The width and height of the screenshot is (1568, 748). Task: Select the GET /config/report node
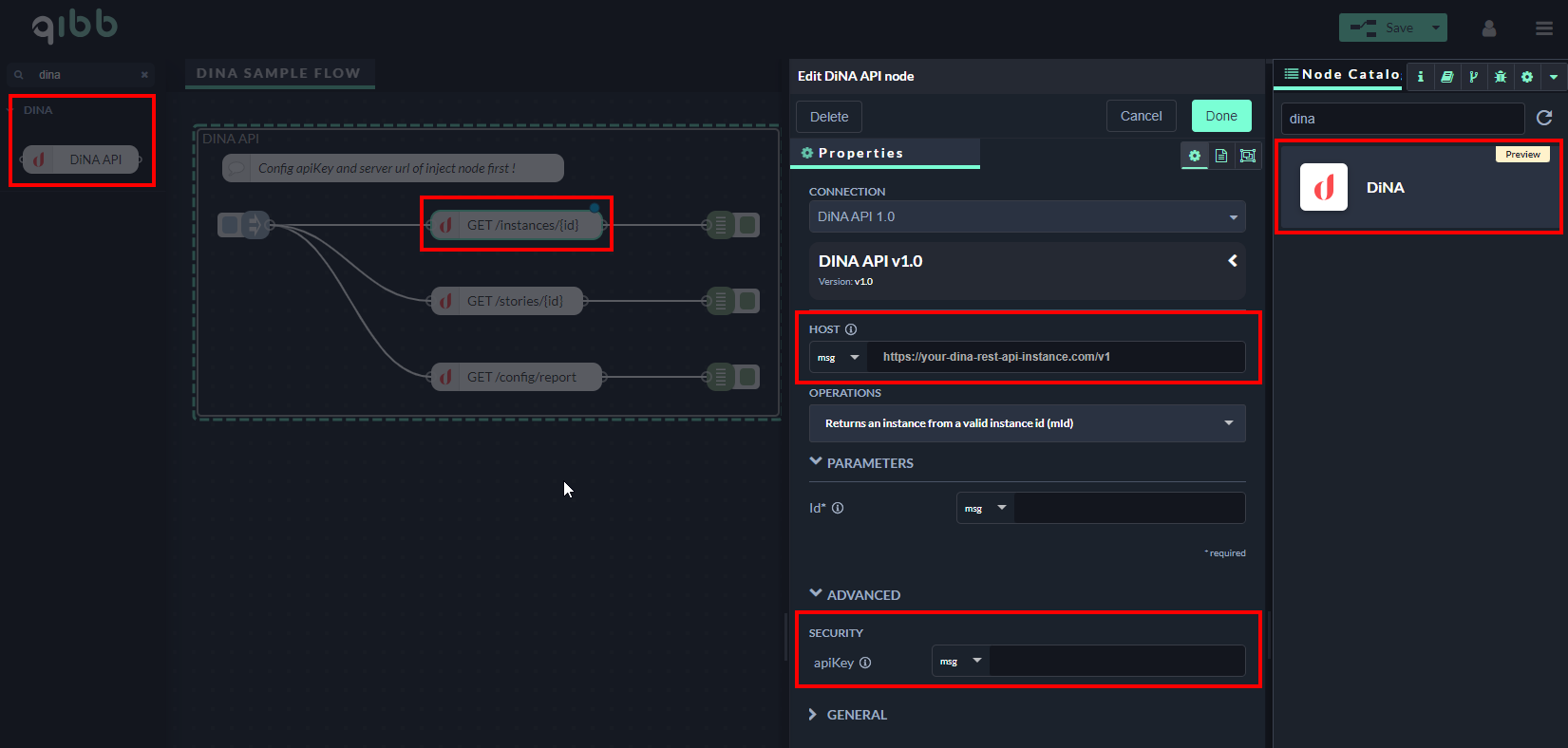coord(517,377)
